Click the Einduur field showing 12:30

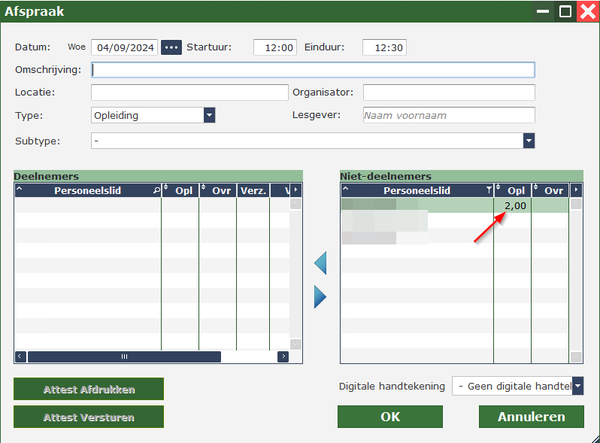(385, 47)
